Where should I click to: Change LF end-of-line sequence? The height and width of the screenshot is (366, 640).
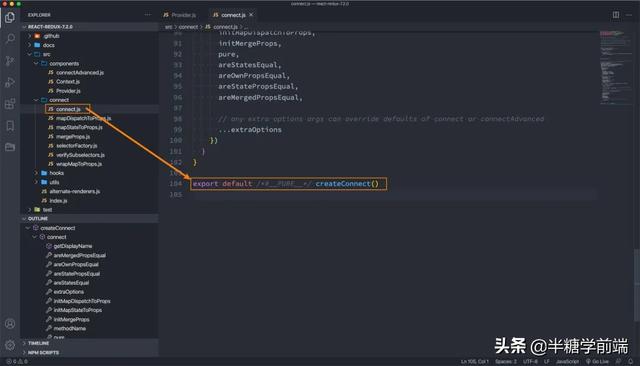[547, 362]
